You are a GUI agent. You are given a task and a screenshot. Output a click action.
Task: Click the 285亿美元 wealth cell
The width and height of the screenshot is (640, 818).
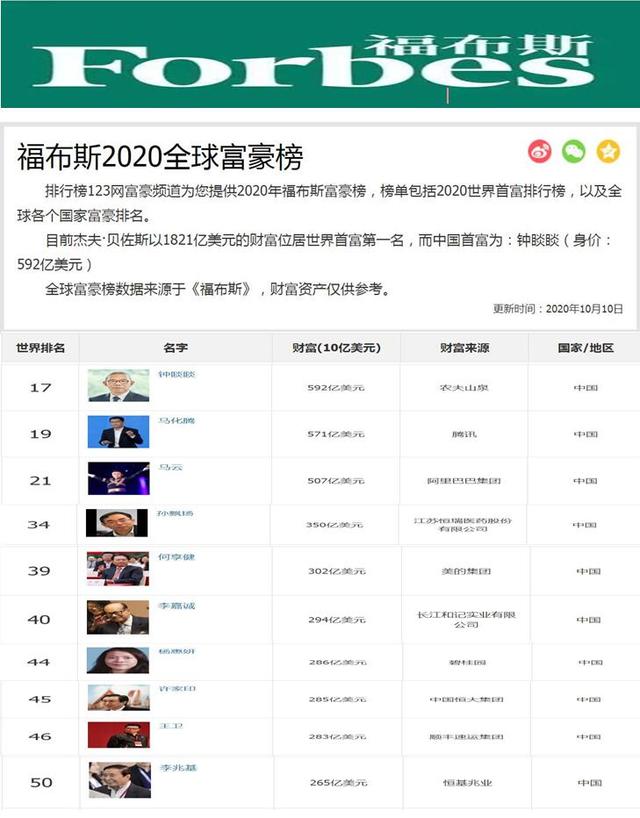click(337, 700)
